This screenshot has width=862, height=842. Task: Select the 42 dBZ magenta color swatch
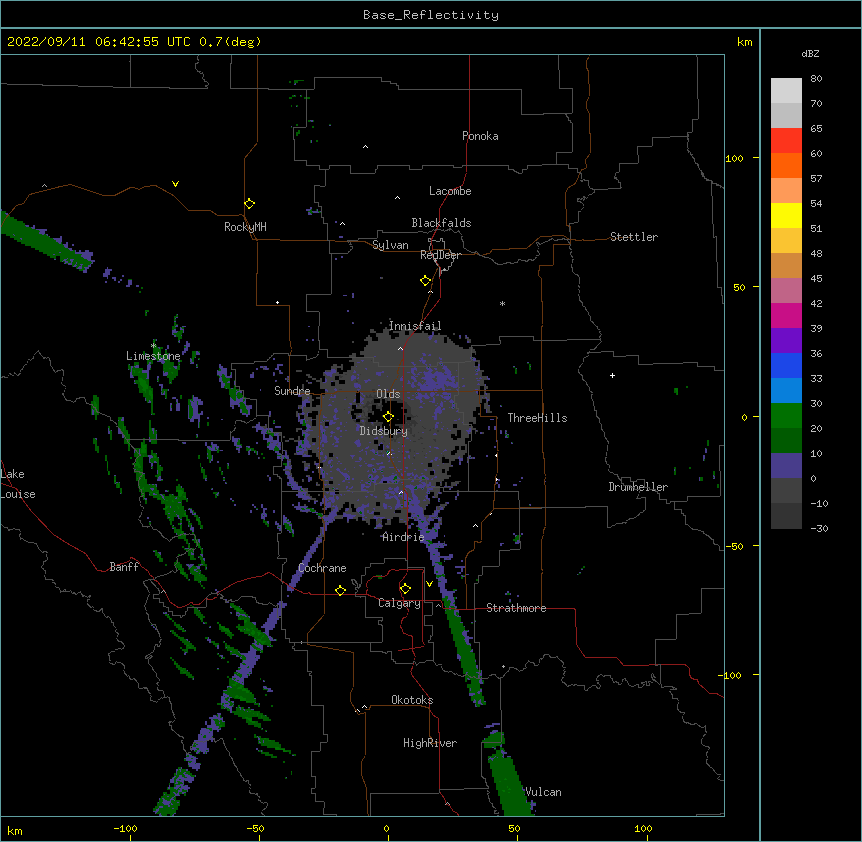786,315
